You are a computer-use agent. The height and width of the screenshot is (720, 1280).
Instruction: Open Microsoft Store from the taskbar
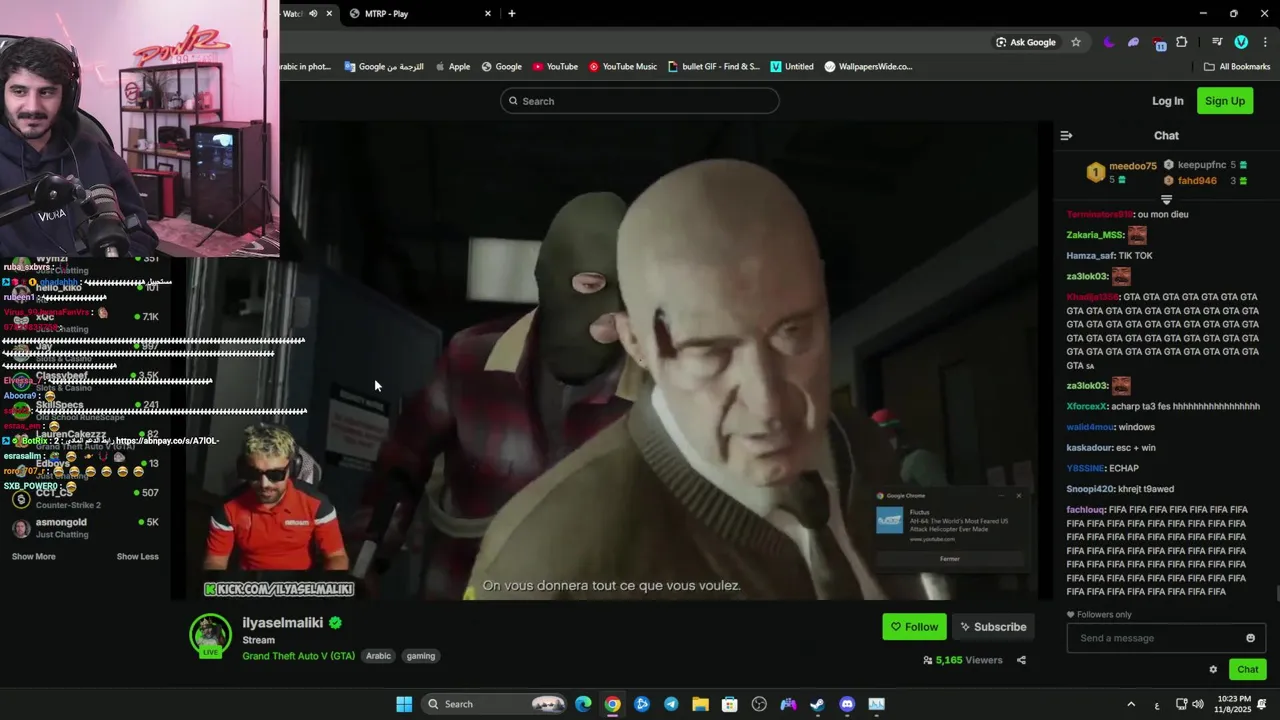[730, 704]
